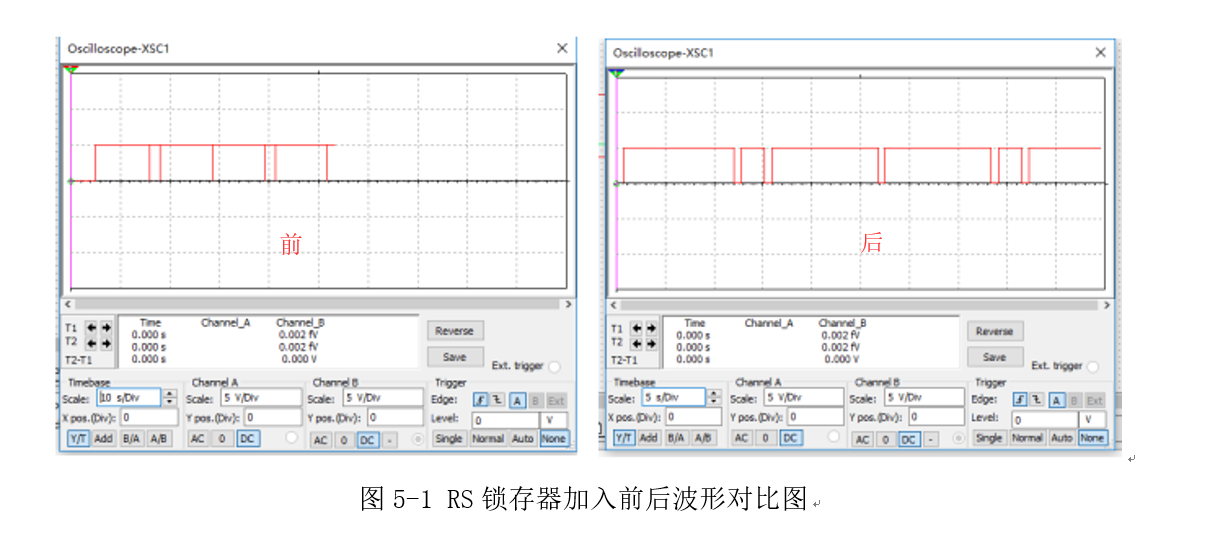Click X pos.(Div) field in 前 oscilloscope
Image resolution: width=1216 pixels, height=533 pixels.
point(149,417)
